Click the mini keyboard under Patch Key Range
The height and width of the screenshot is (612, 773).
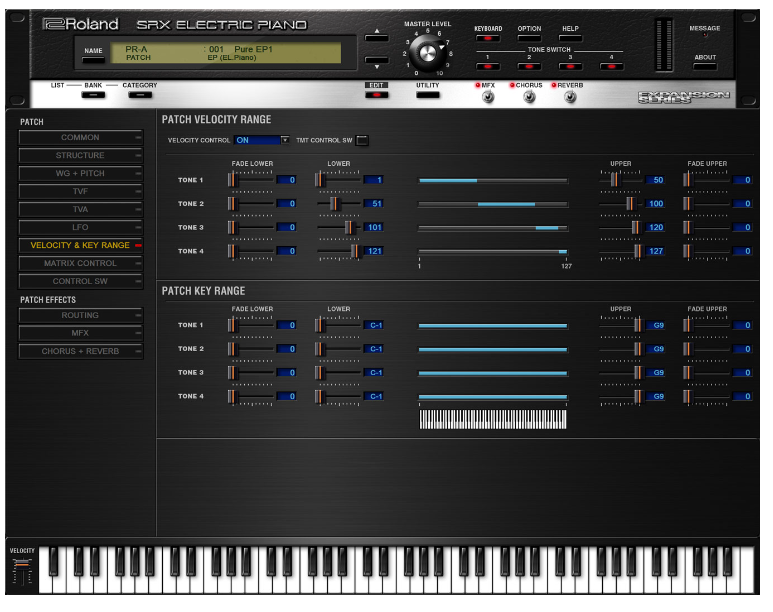(x=492, y=420)
